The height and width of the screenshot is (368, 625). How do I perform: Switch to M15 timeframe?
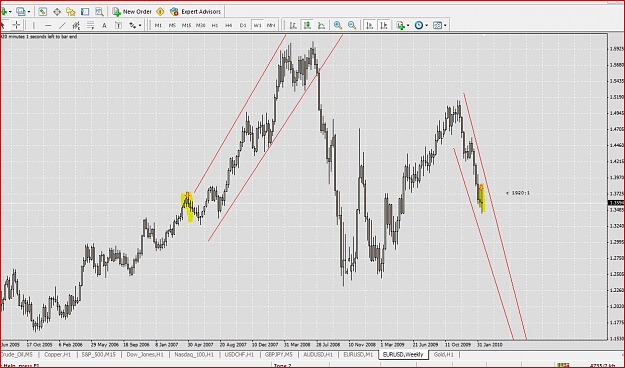[186, 26]
